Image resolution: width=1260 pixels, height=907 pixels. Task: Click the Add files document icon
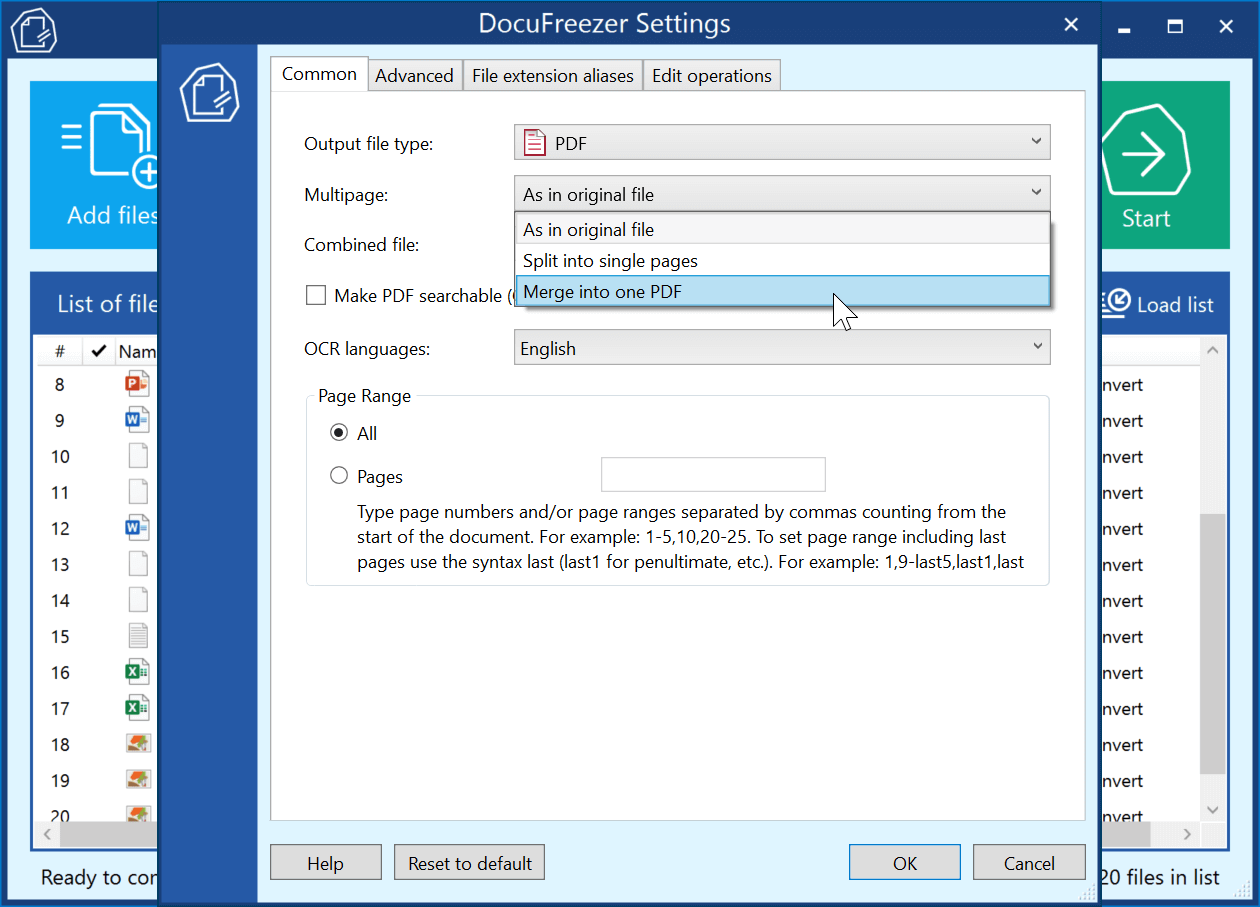pyautogui.click(x=120, y=146)
